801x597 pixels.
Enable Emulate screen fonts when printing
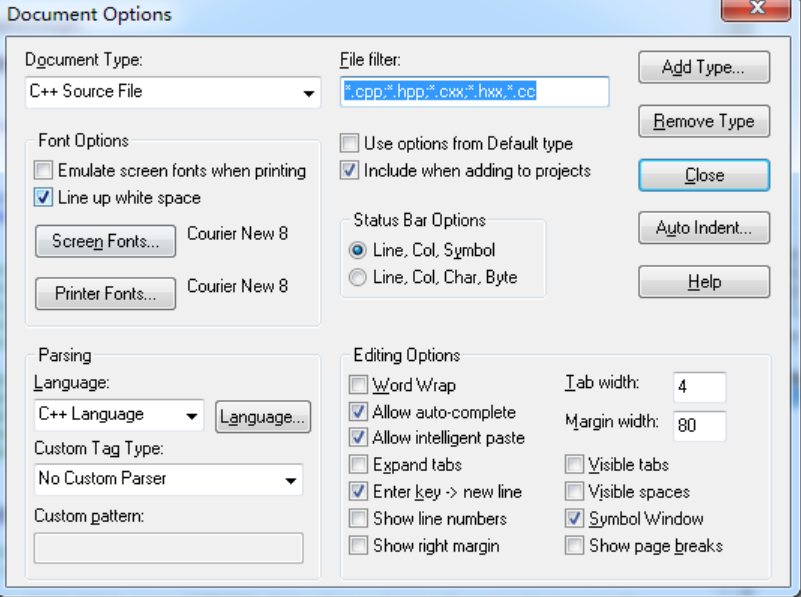pos(43,170)
